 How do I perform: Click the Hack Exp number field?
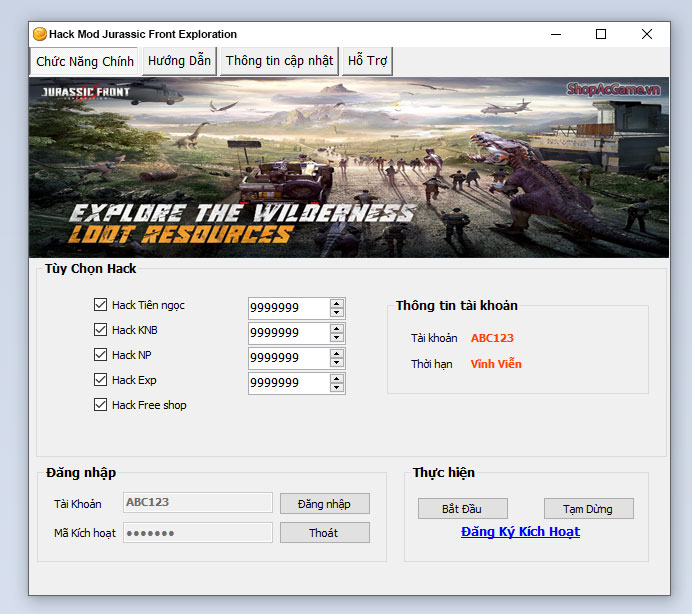289,383
